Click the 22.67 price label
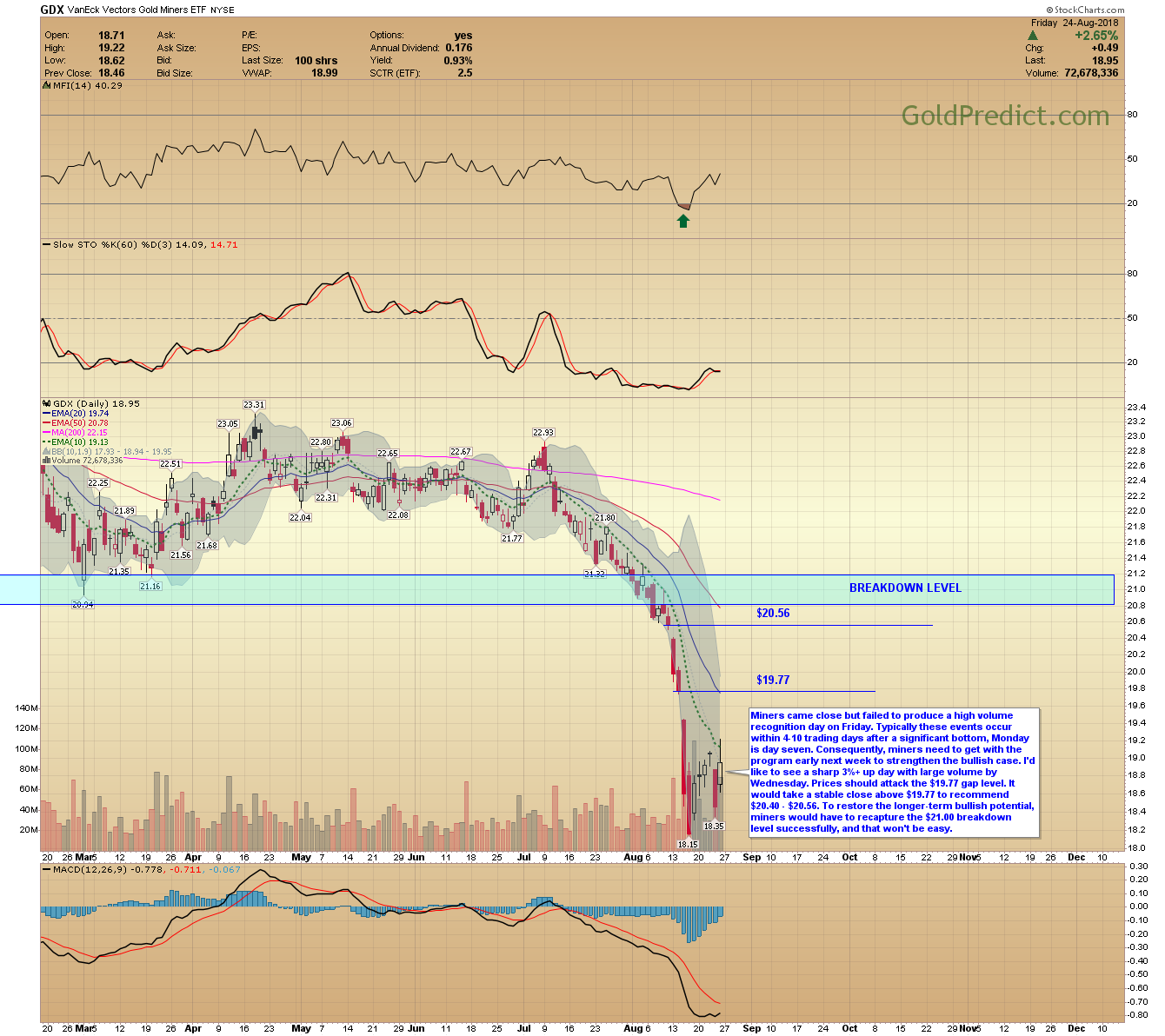The height and width of the screenshot is (1036, 1165). (461, 452)
